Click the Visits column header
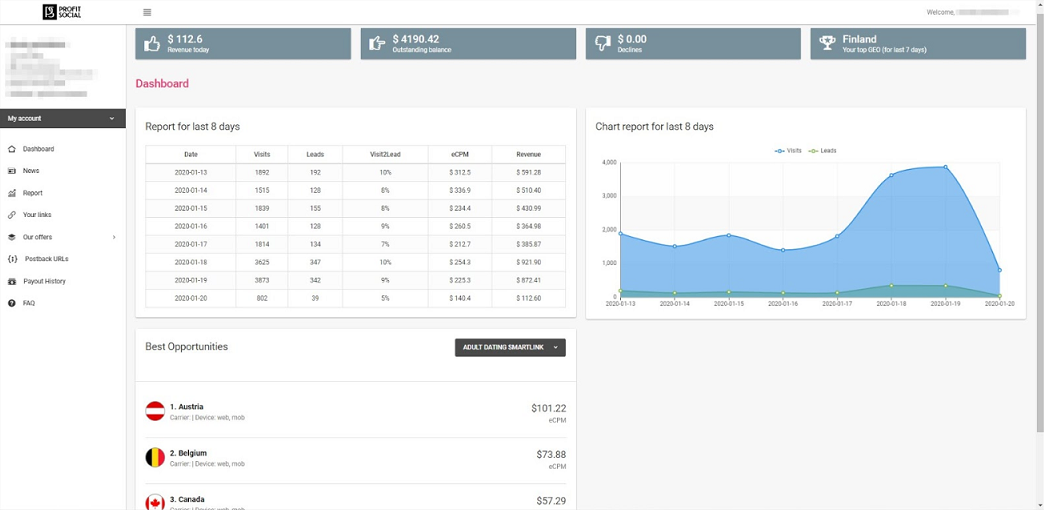Image resolution: width=1044 pixels, height=510 pixels. [262, 154]
